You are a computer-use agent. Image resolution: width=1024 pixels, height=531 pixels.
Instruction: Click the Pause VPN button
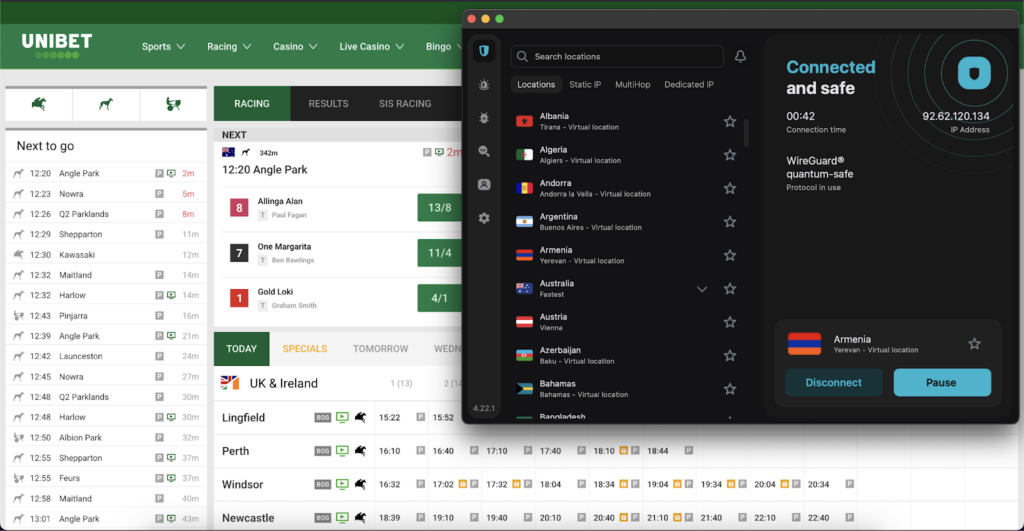[942, 383]
